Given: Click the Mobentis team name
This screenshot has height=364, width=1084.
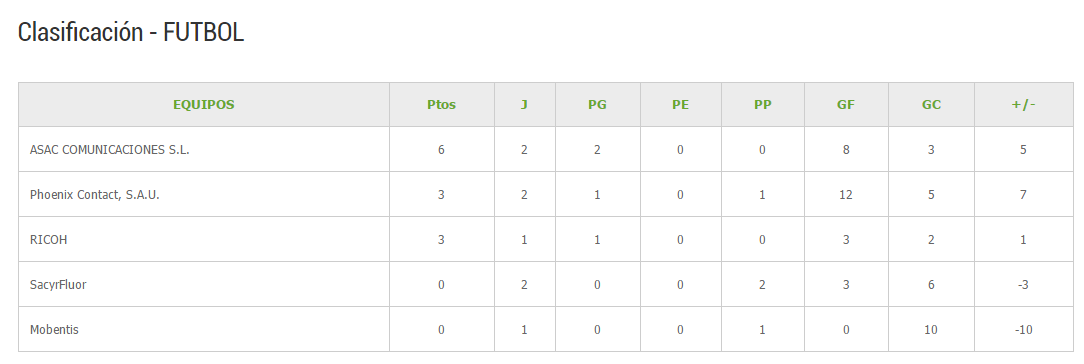Looking at the screenshot, I should pyautogui.click(x=54, y=329).
